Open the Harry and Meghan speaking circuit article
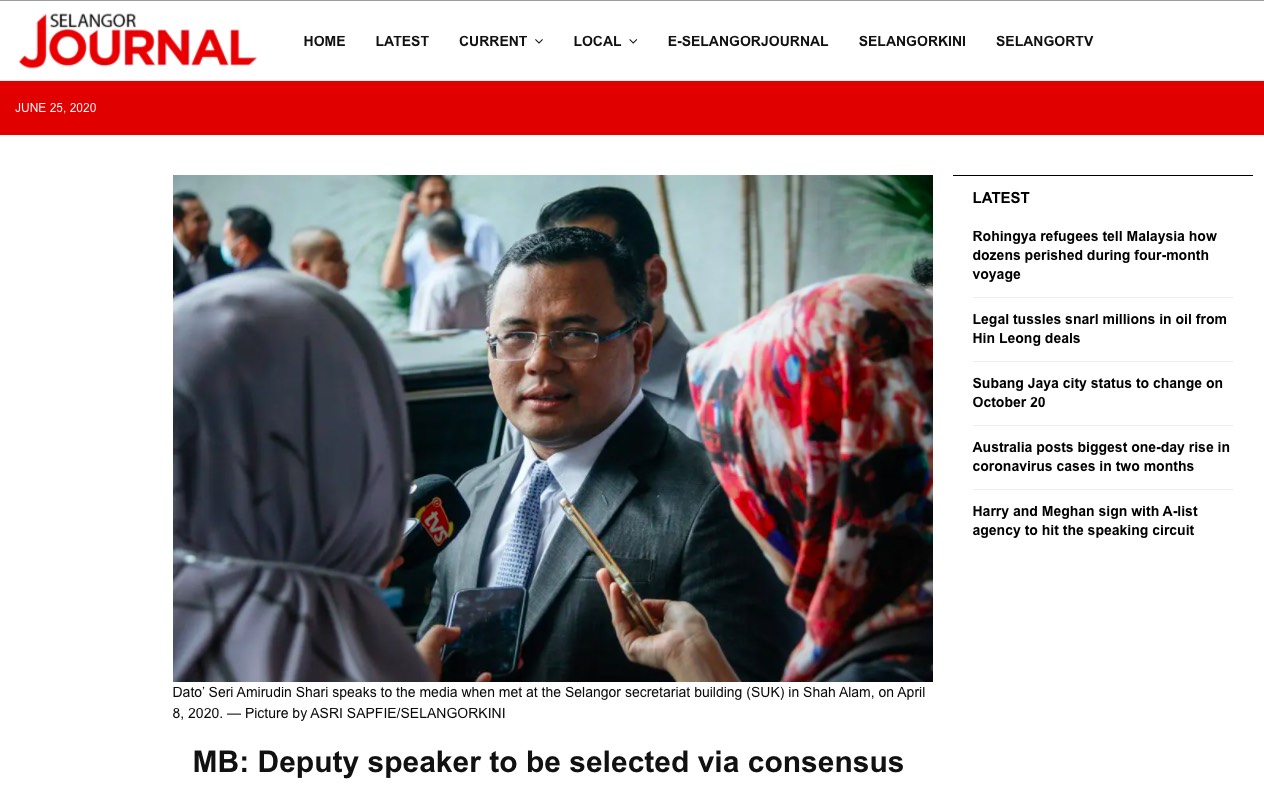This screenshot has height=787, width=1264. click(1085, 521)
